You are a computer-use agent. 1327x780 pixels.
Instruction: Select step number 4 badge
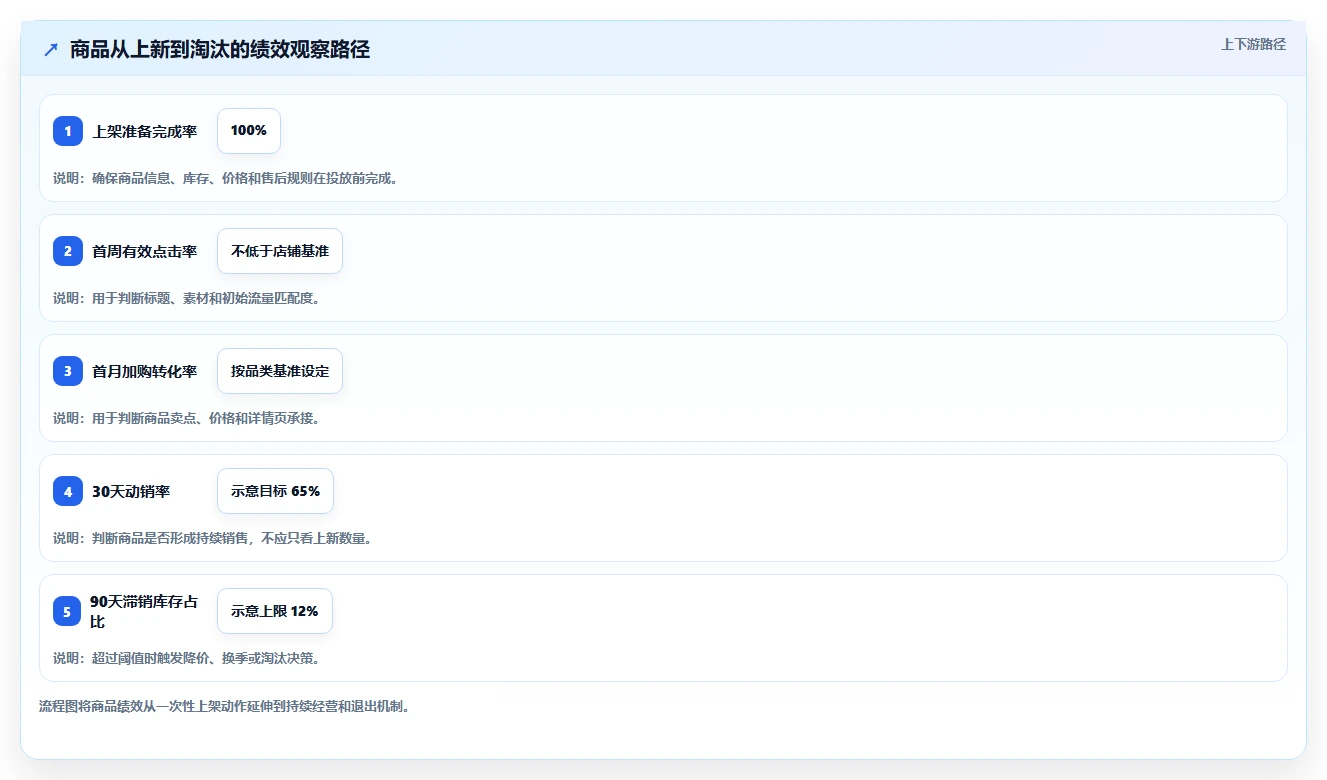point(68,491)
